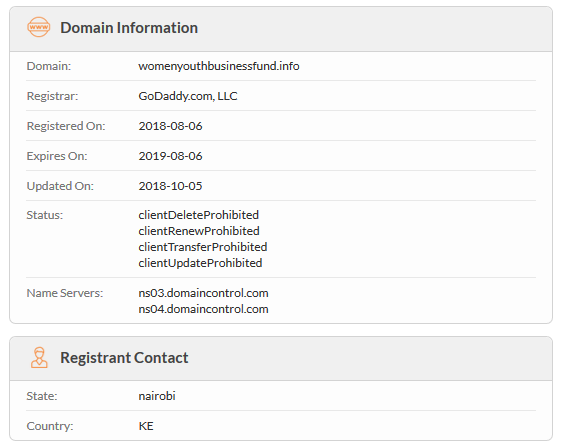Select the Domain Information heading
The image size is (561, 447).
(129, 28)
